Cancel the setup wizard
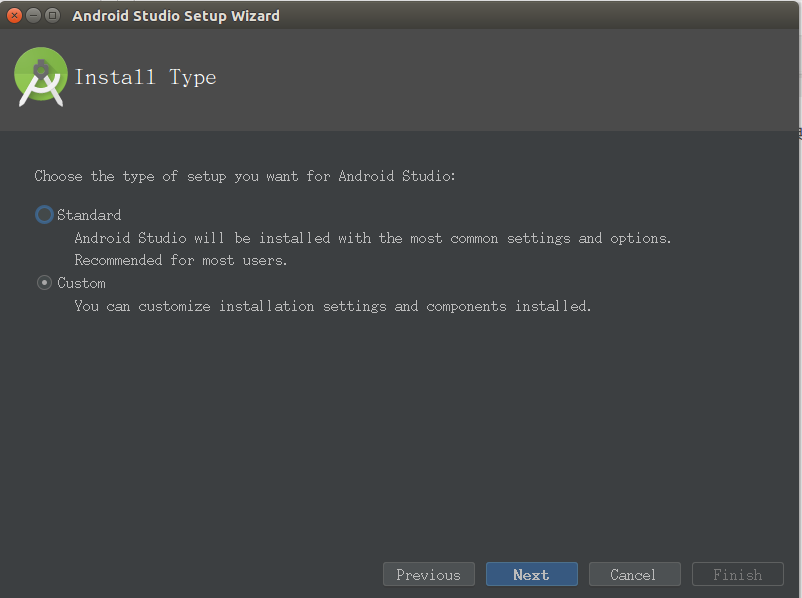This screenshot has height=598, width=802. click(x=634, y=574)
